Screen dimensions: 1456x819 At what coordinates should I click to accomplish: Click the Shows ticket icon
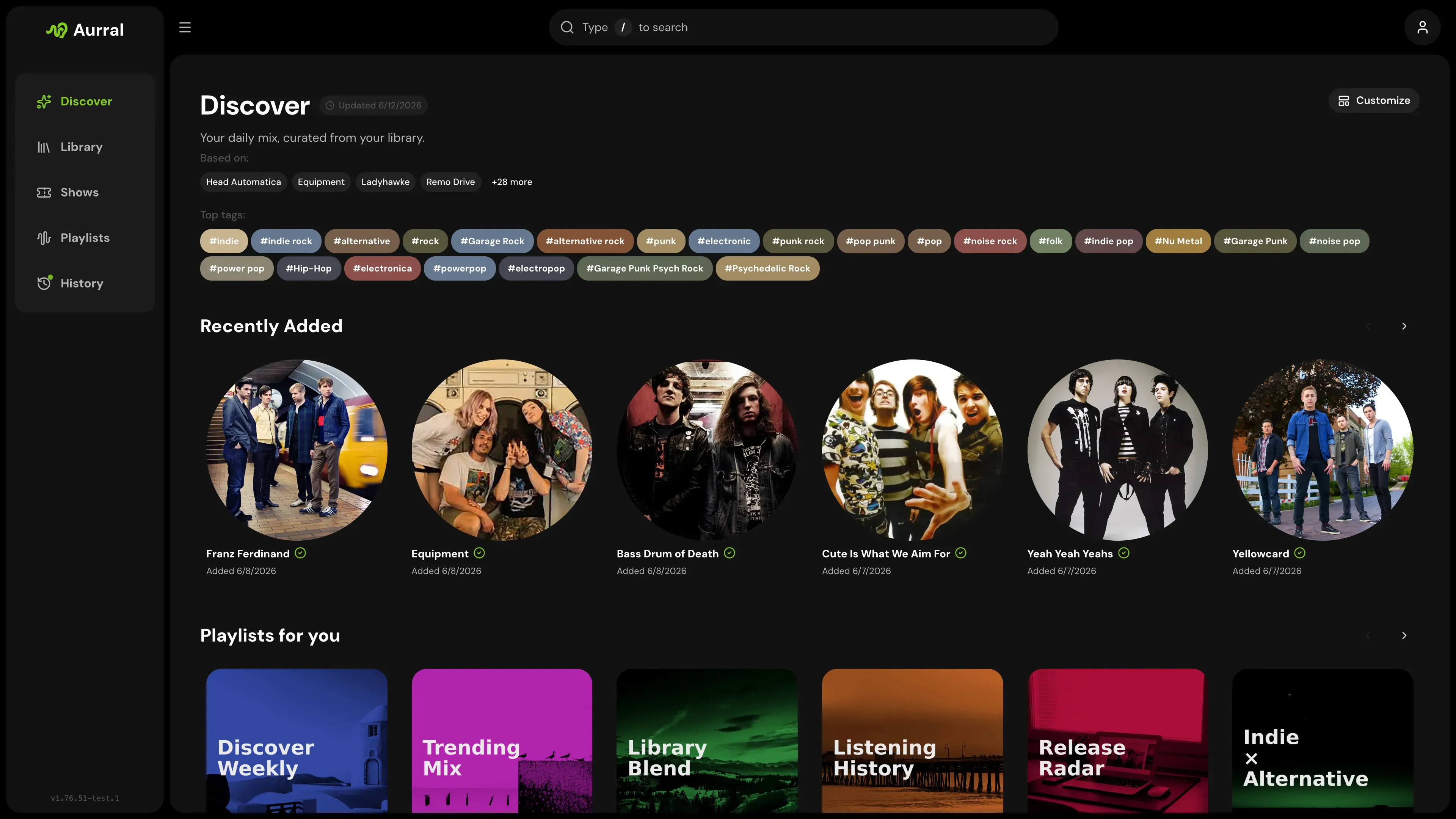(x=44, y=192)
